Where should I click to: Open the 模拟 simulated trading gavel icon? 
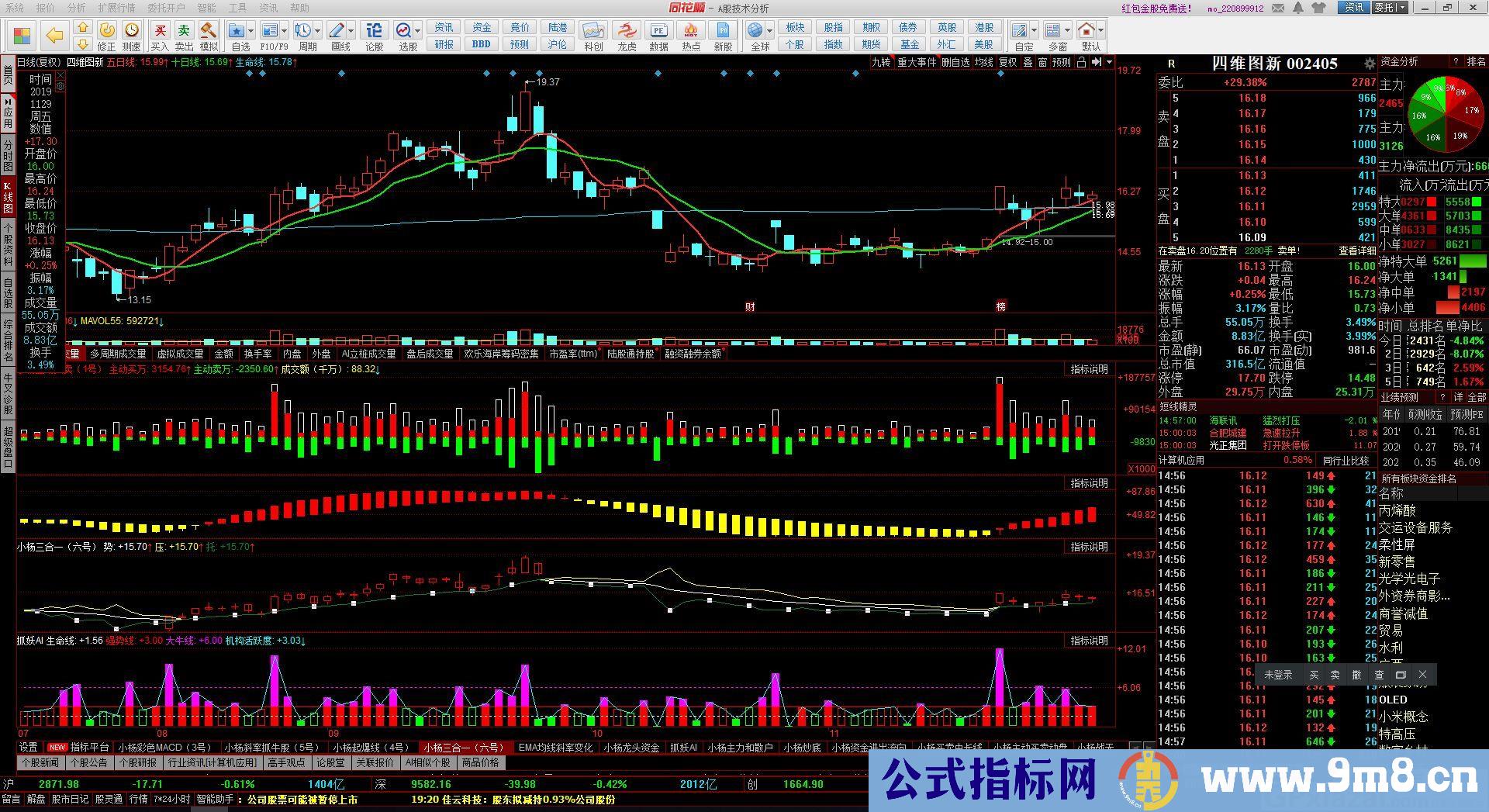[x=208, y=30]
